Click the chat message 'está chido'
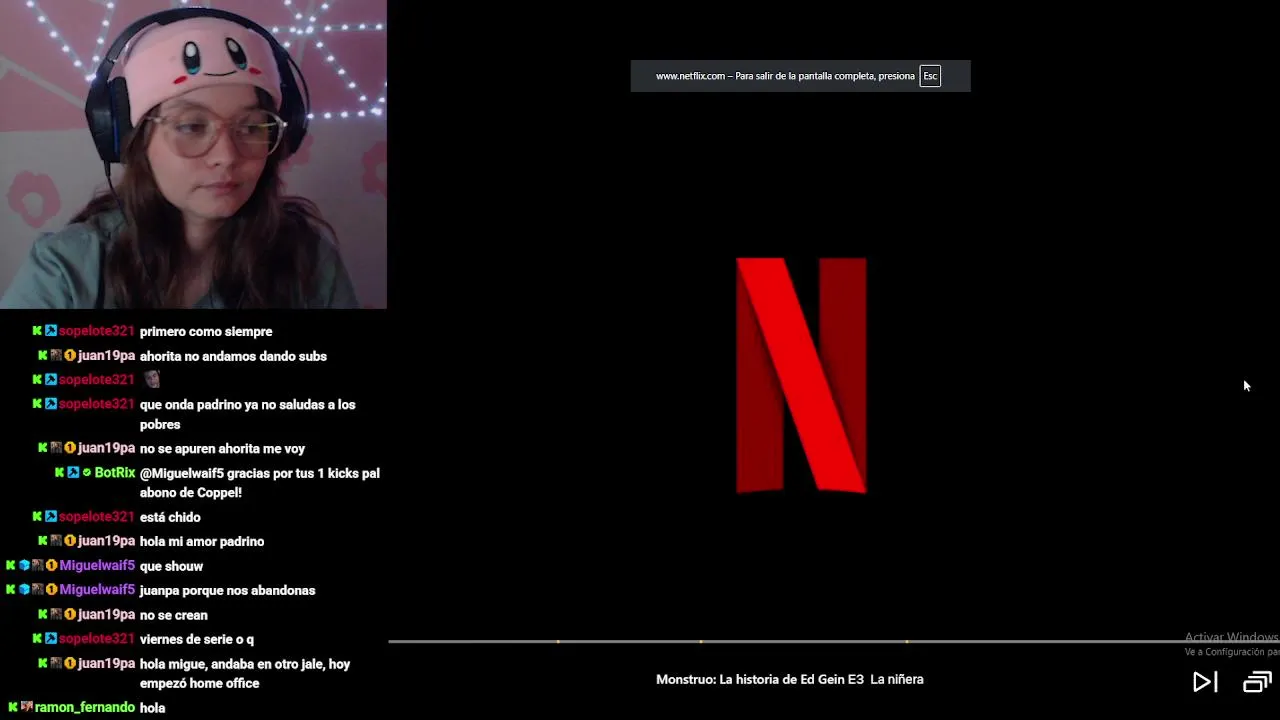The image size is (1280, 720). (x=170, y=517)
